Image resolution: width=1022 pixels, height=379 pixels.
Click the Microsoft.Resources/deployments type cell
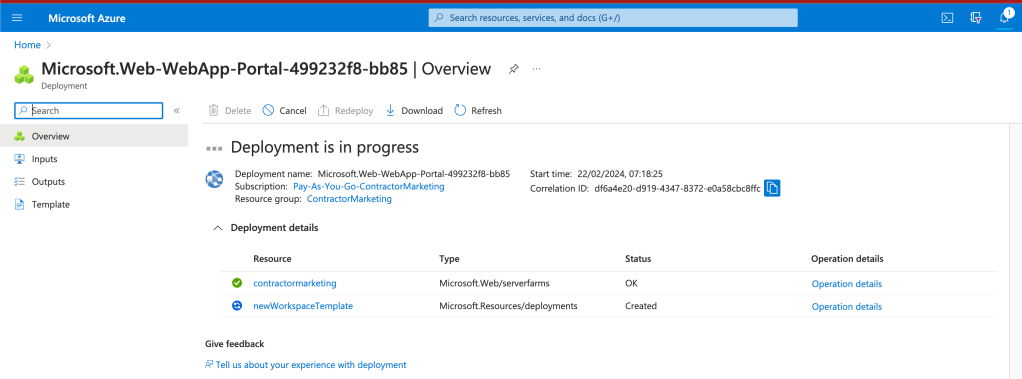point(508,306)
